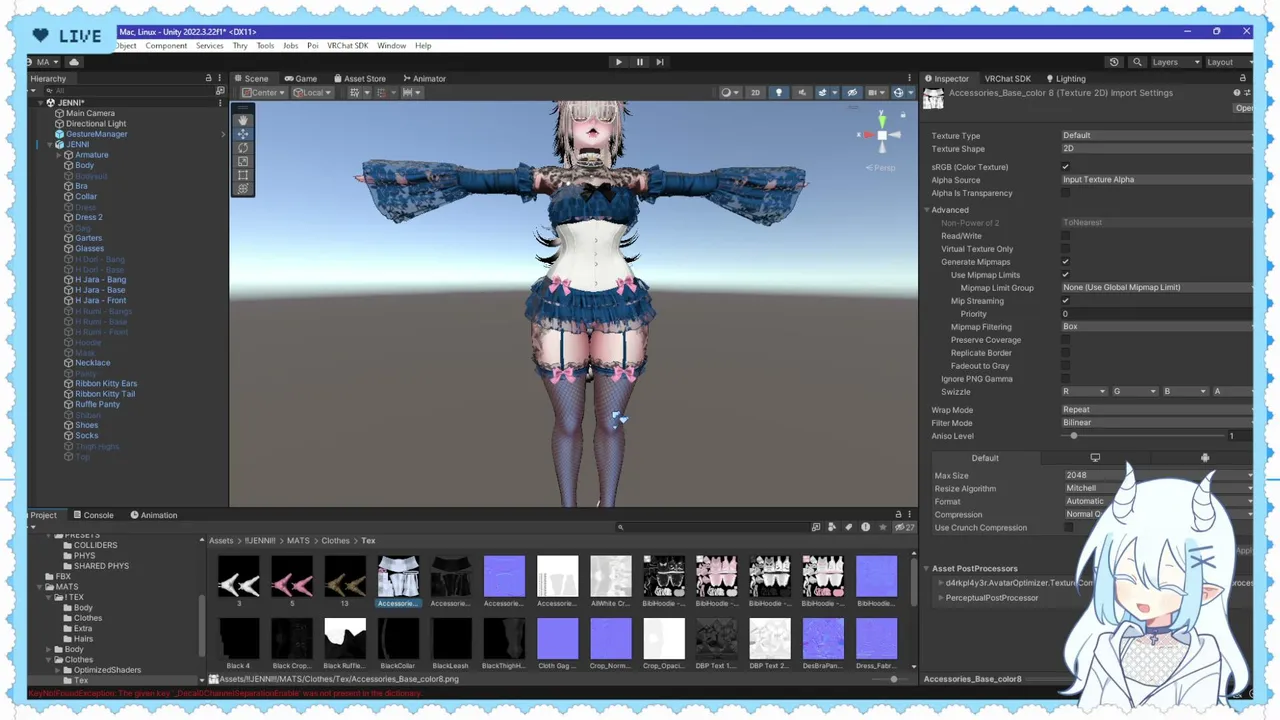
Task: Open the VRChat SDK tab in Inspector area
Action: (1007, 79)
